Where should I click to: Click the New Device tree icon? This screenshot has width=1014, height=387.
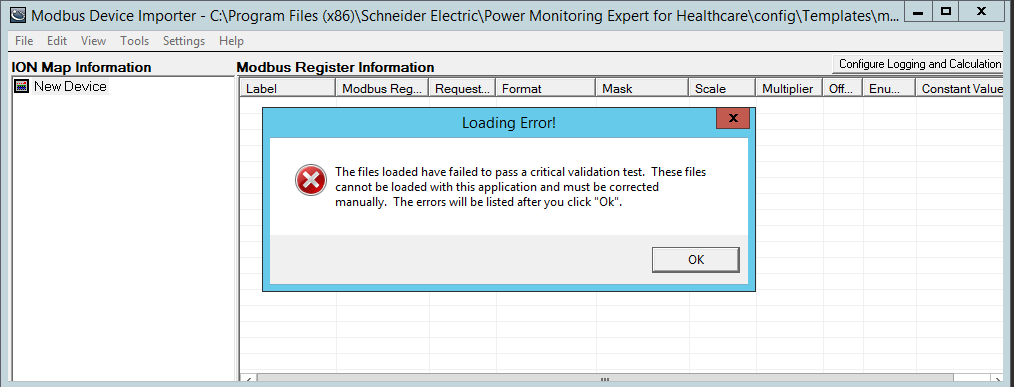pyautogui.click(x=21, y=86)
